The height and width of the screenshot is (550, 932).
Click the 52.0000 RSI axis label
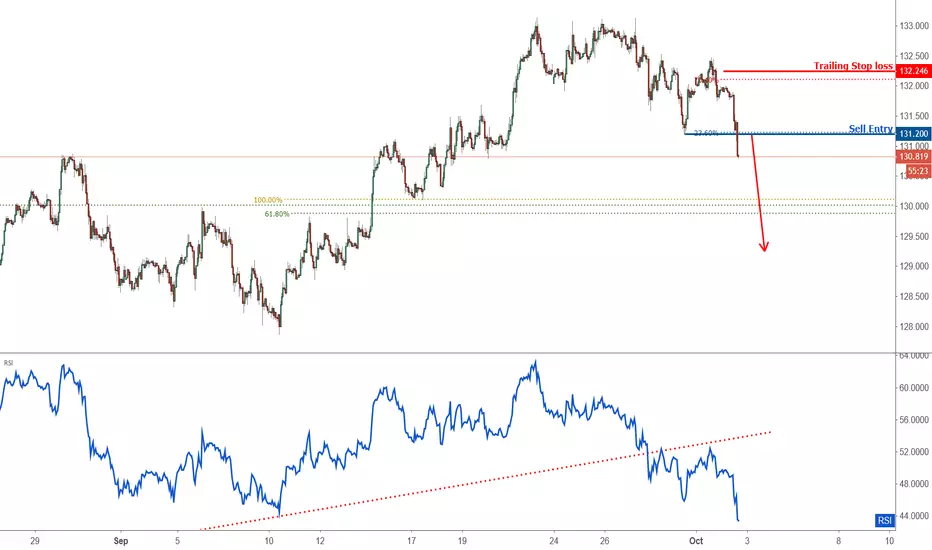coord(914,452)
